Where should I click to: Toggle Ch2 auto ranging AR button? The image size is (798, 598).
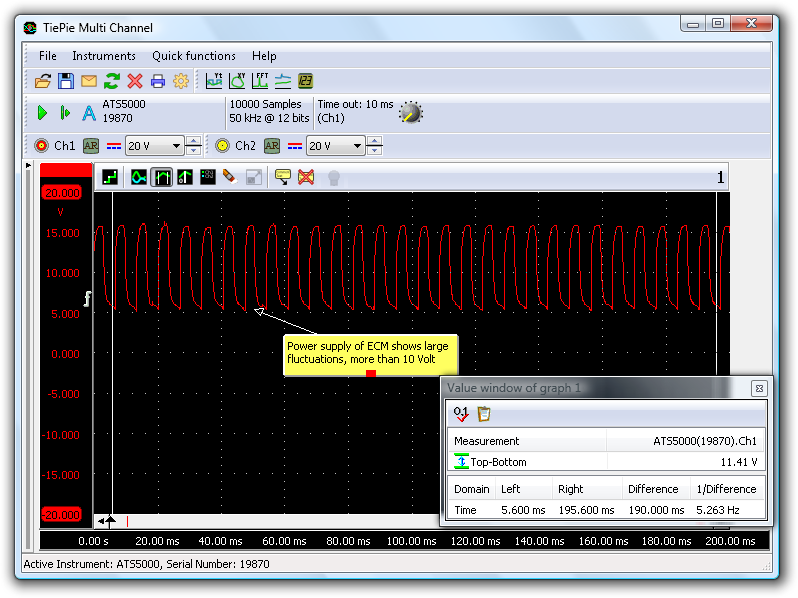tap(272, 146)
